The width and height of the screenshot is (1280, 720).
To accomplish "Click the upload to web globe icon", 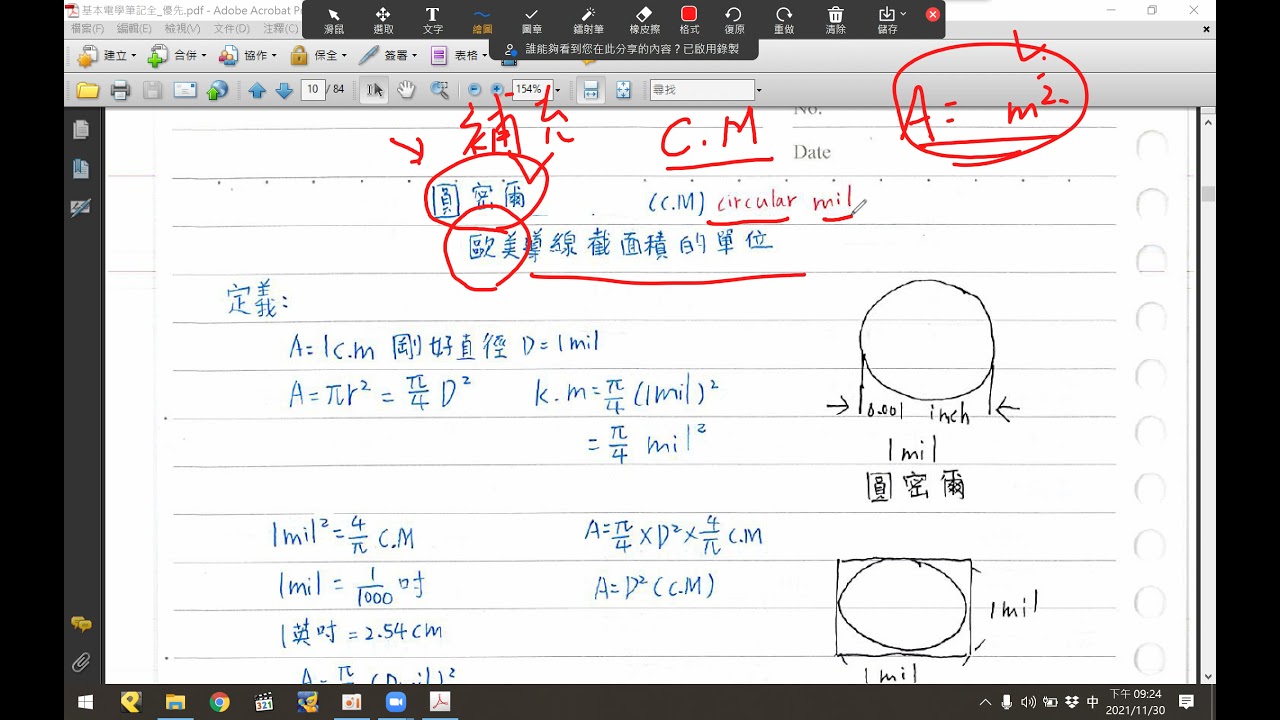I will pyautogui.click(x=217, y=90).
